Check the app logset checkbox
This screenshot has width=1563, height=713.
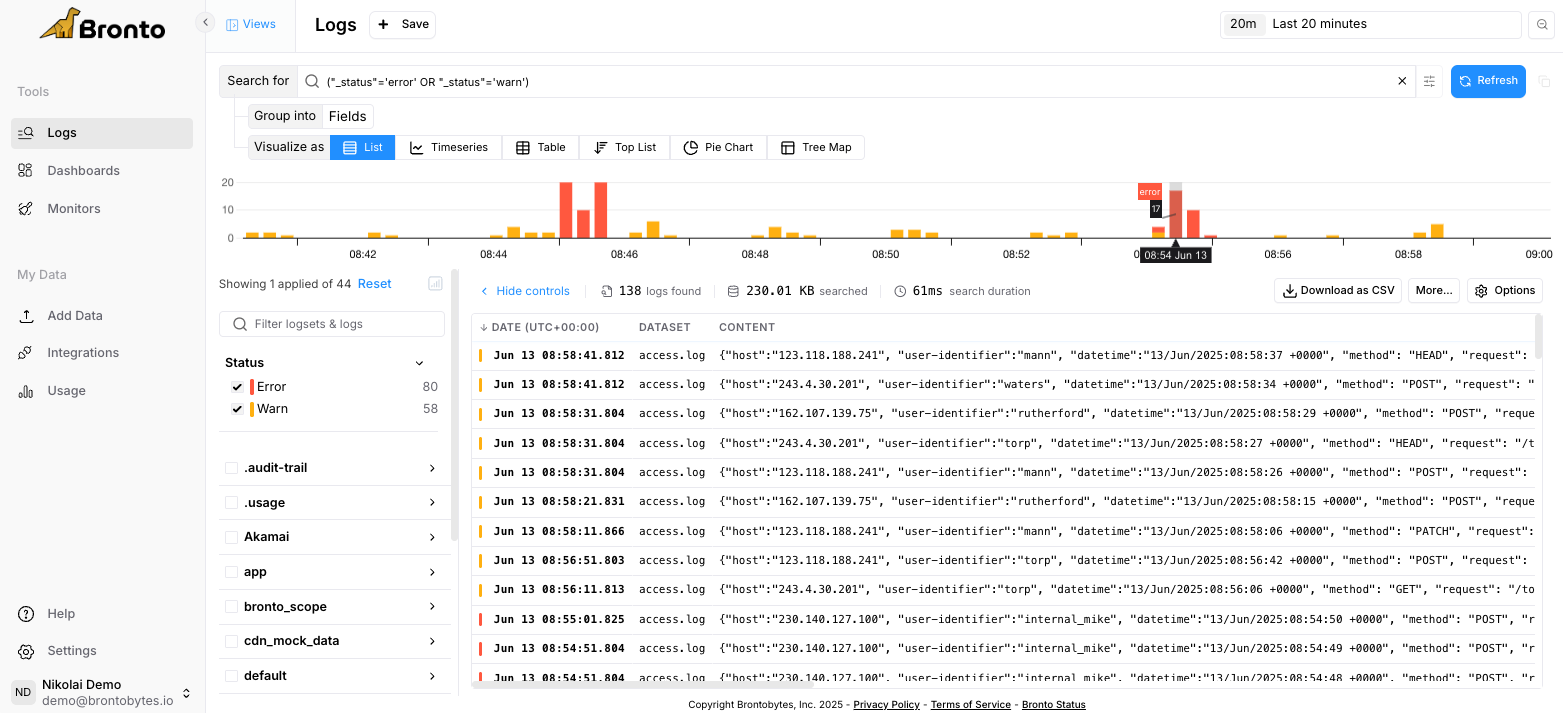click(232, 572)
